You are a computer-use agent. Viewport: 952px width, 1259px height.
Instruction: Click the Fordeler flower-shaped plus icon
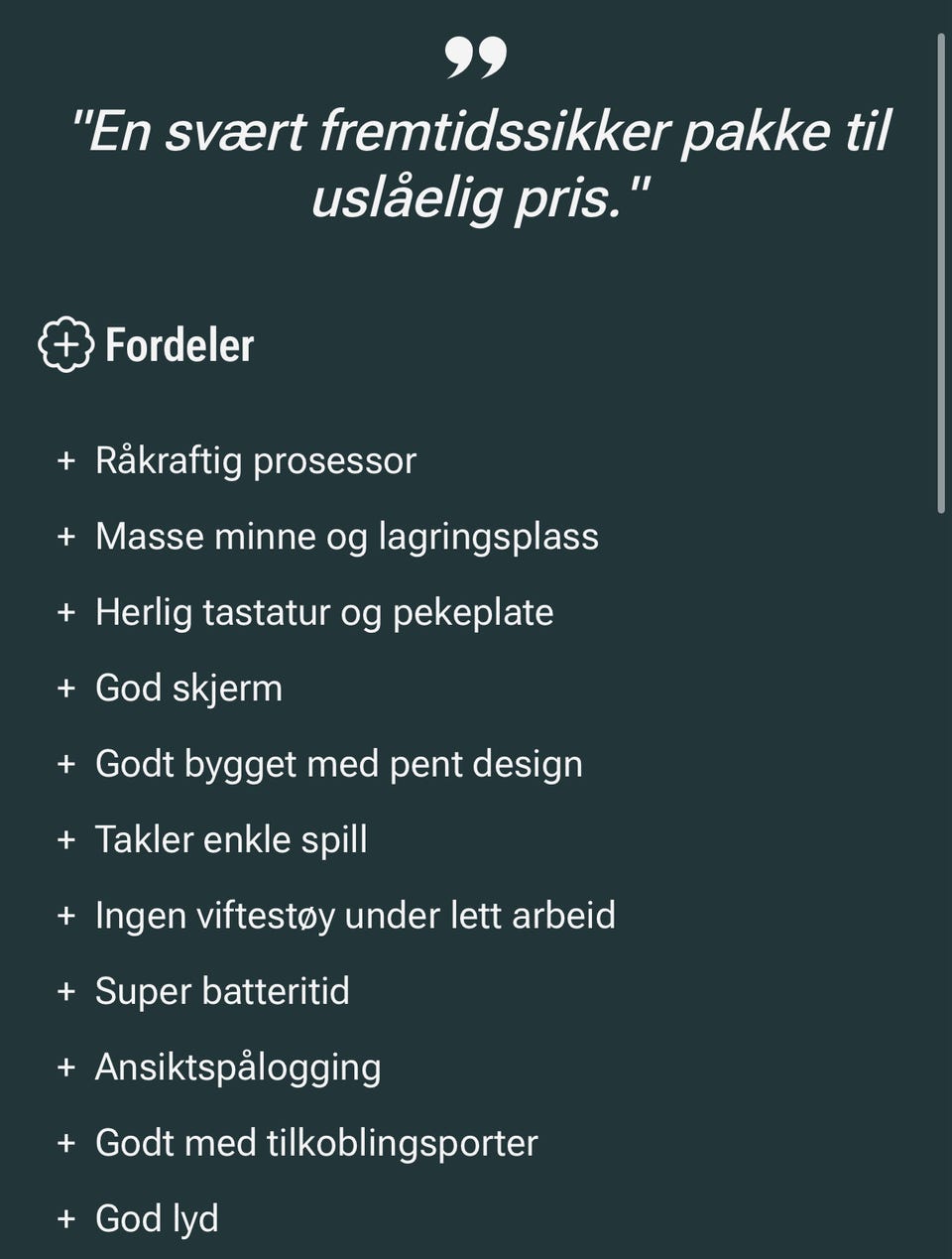coord(65,345)
